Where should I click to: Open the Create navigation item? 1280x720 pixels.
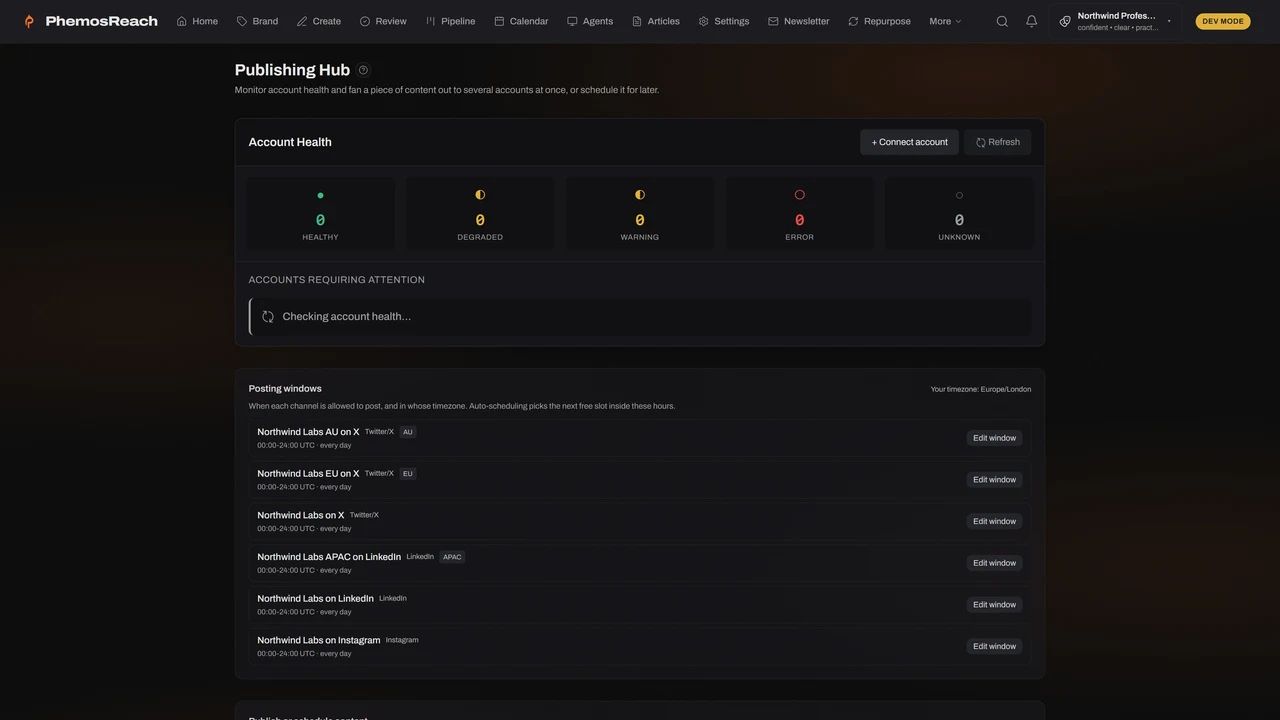pyautogui.click(x=319, y=21)
